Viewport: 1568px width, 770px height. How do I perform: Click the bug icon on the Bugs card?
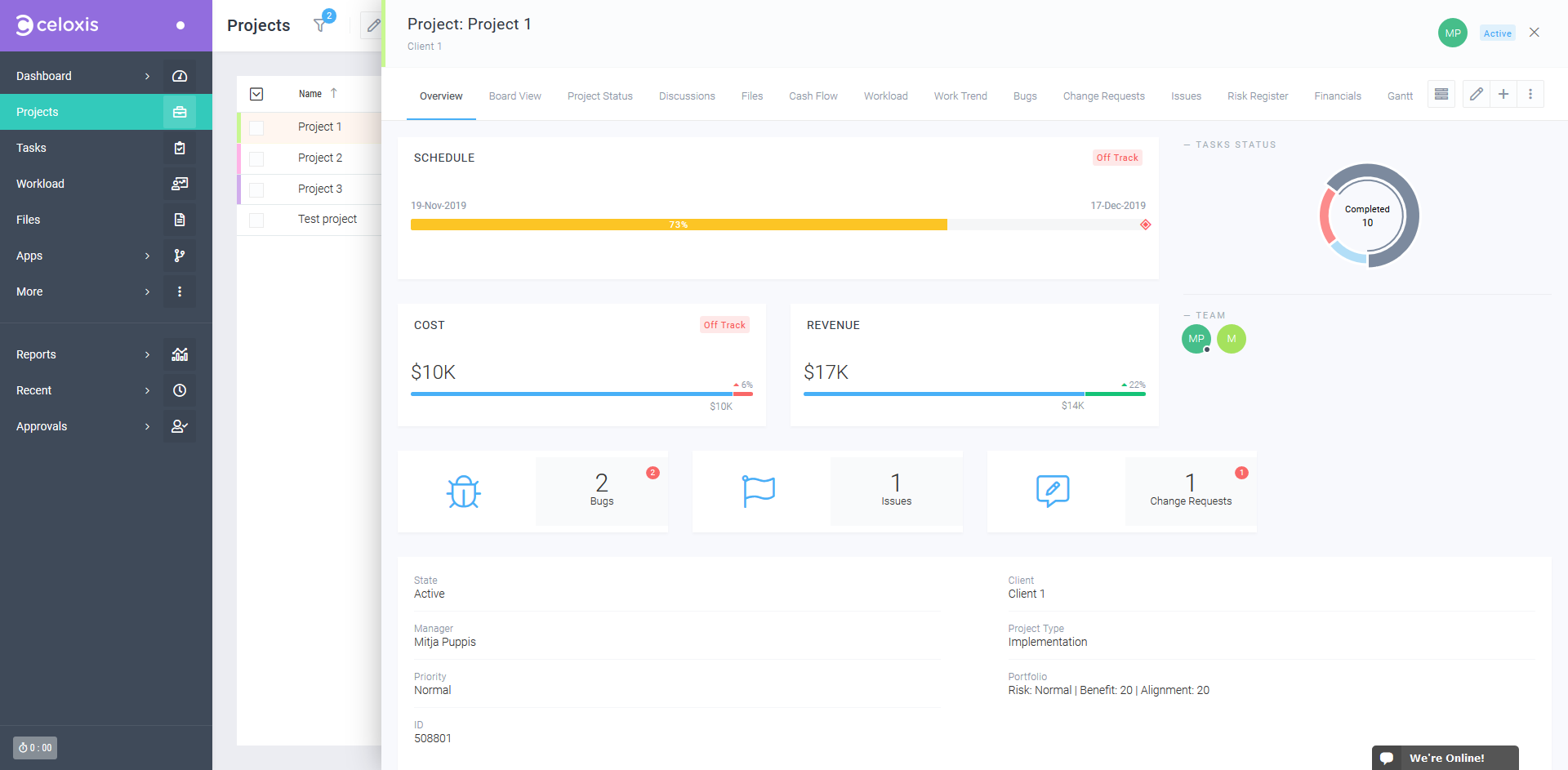pyautogui.click(x=463, y=491)
